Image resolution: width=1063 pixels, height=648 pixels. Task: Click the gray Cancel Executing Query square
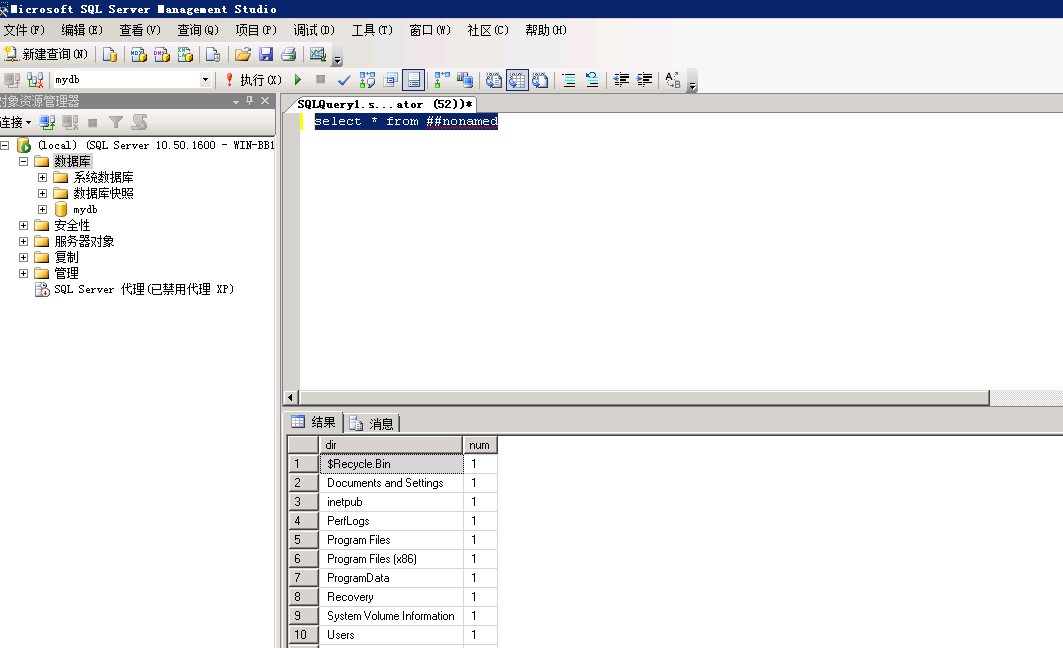321,79
